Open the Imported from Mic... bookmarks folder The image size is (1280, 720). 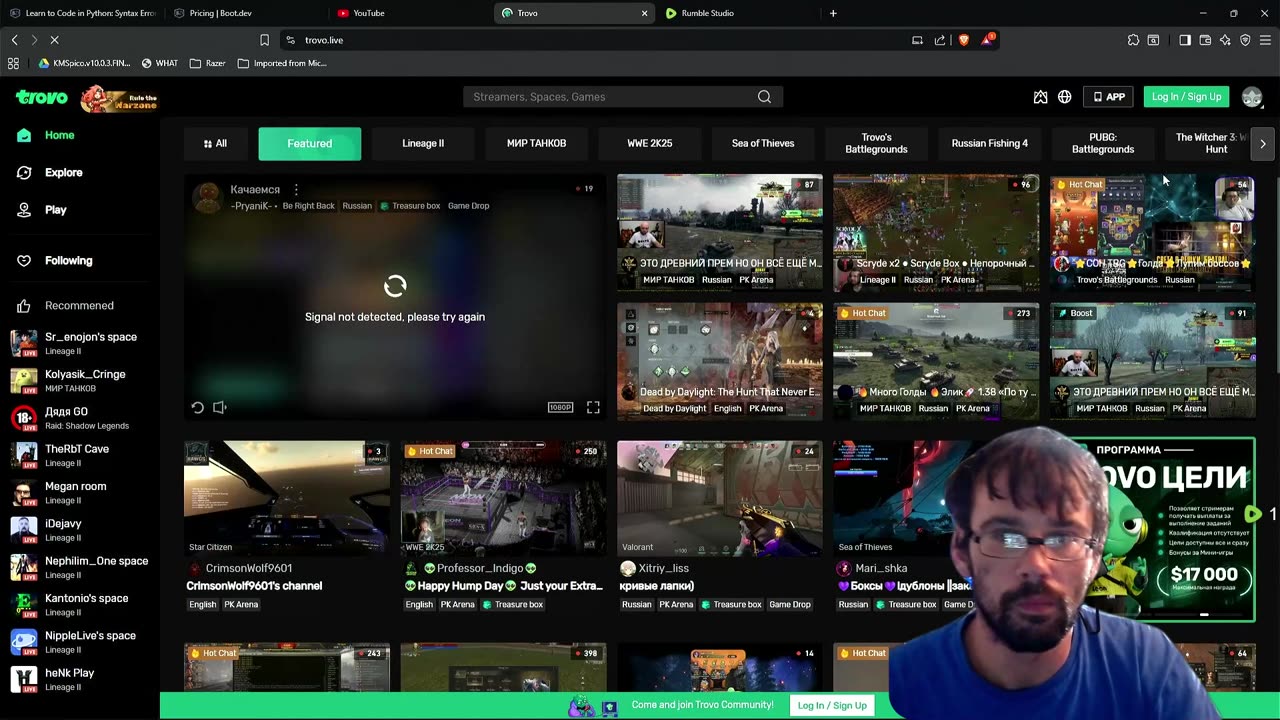[x=282, y=63]
